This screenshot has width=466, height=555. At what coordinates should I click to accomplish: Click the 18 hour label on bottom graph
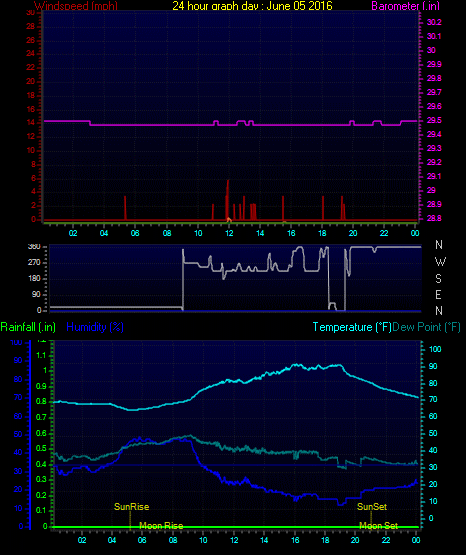click(325, 540)
